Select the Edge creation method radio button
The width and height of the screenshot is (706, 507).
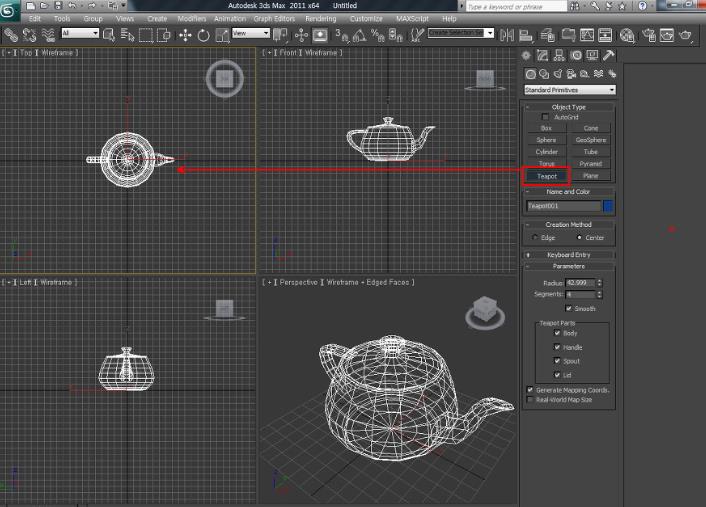[x=535, y=237]
